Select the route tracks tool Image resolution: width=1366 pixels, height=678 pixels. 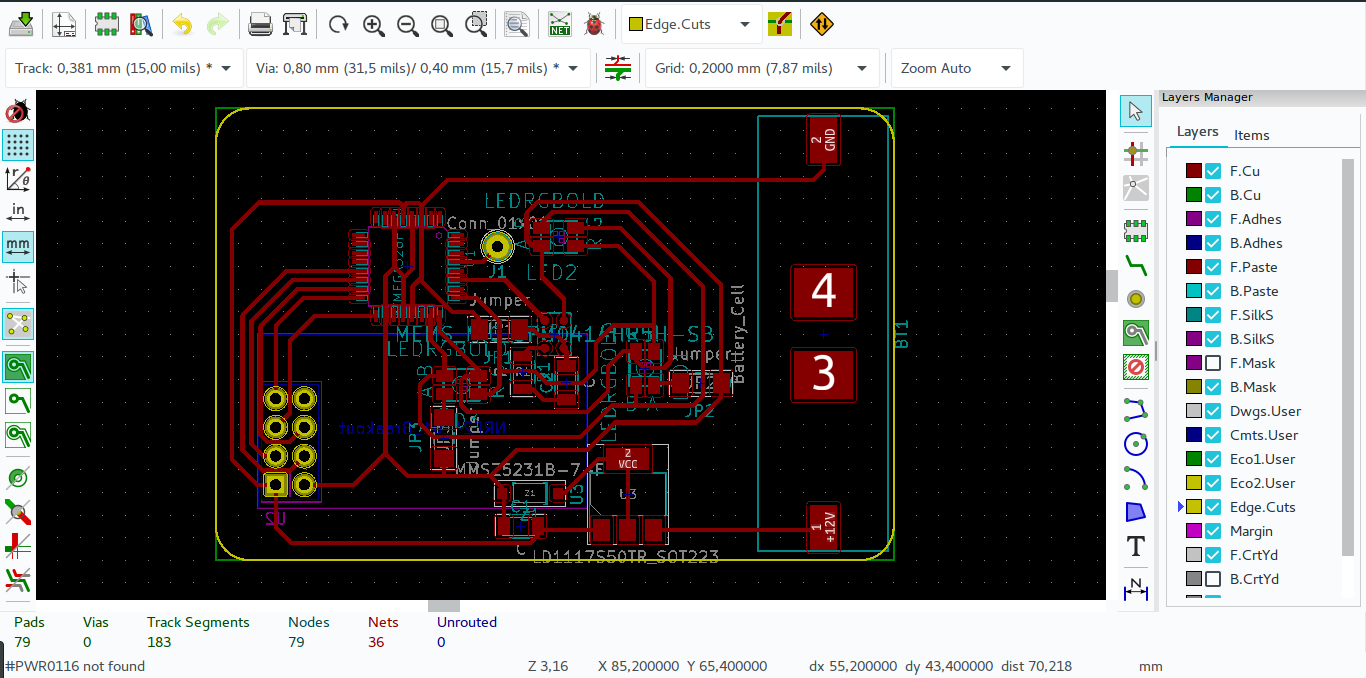click(1135, 265)
